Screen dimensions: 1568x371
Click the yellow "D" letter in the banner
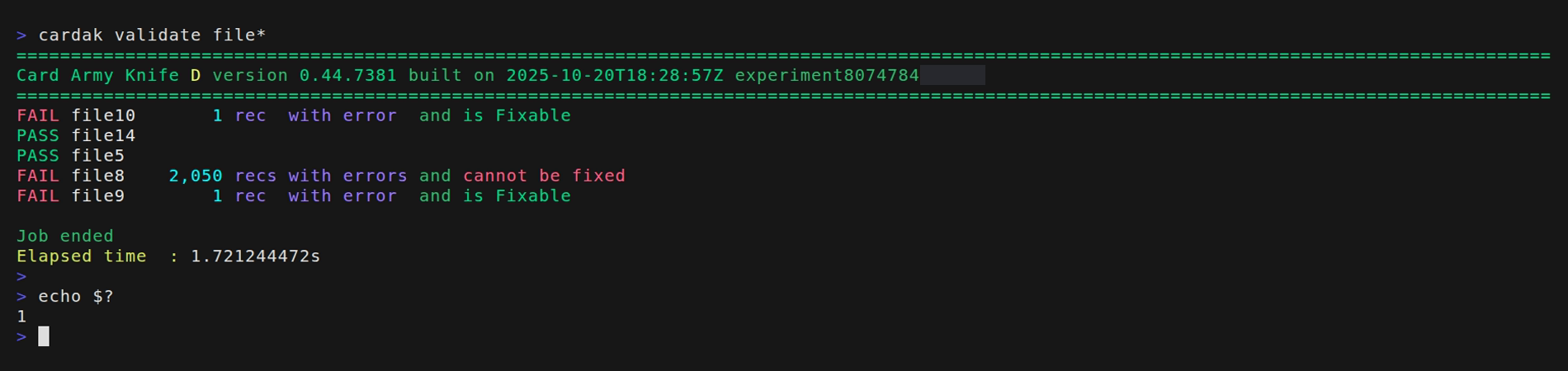tap(196, 76)
